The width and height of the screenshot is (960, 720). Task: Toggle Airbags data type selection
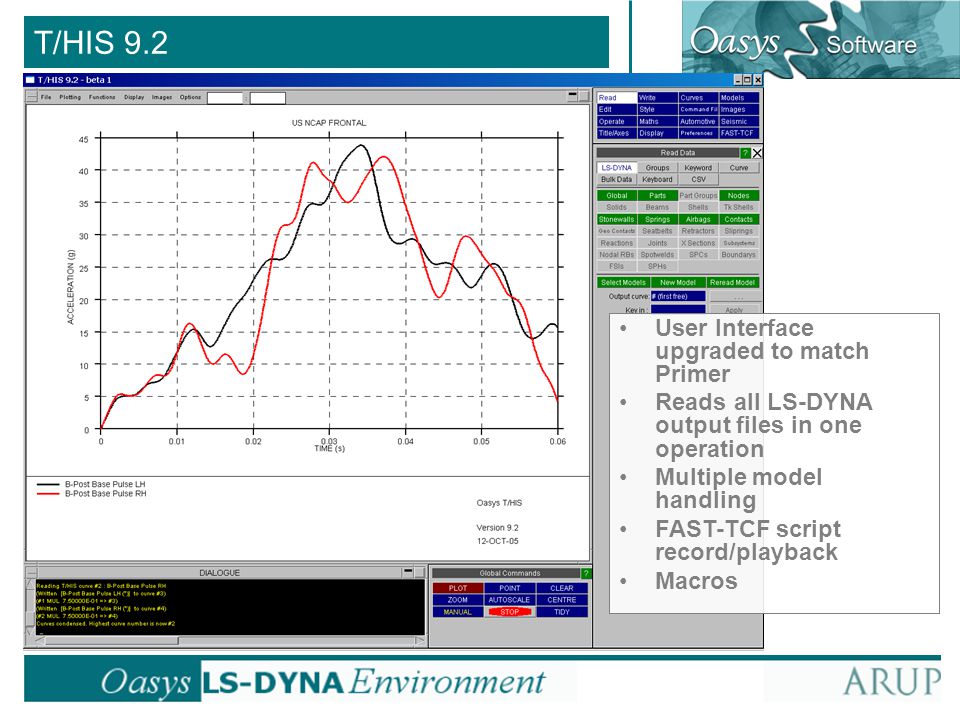698,219
